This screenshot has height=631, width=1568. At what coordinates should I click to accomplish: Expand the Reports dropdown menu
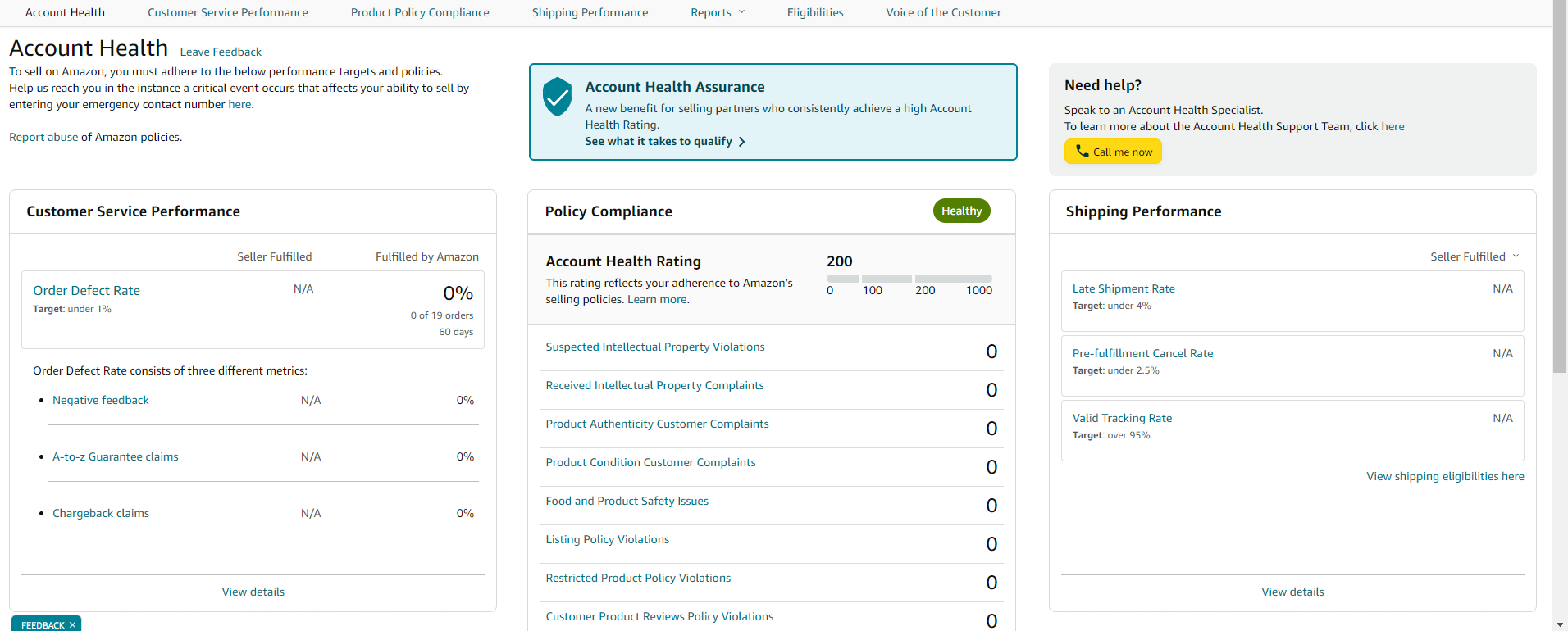pos(718,12)
